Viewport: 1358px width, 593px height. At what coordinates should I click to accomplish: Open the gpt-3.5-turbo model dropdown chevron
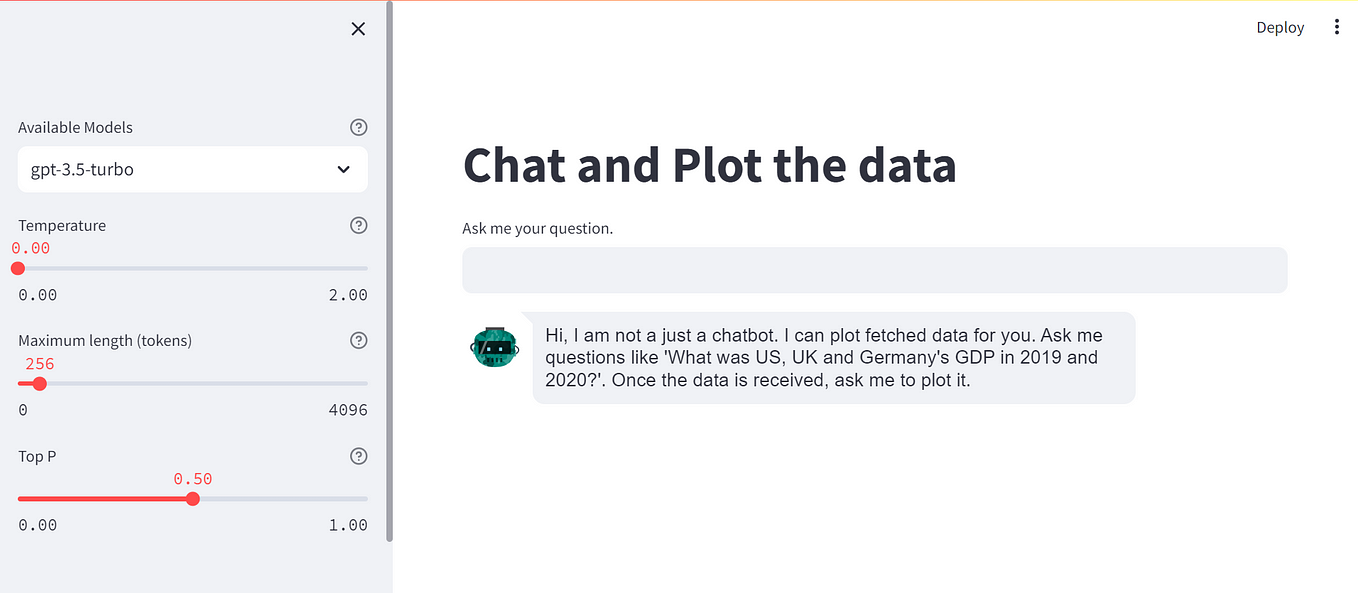pyautogui.click(x=343, y=169)
